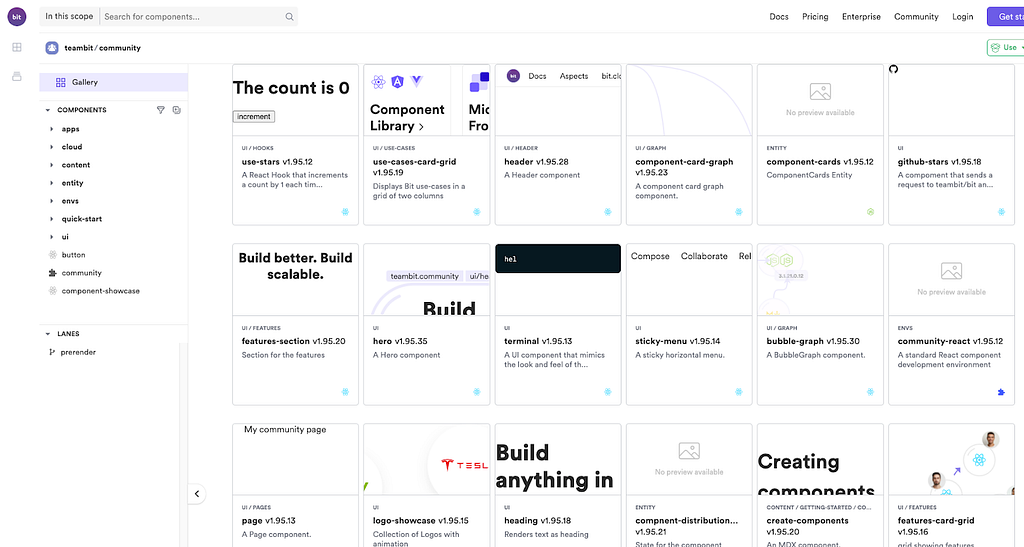Image resolution: width=1024 pixels, height=547 pixels.
Task: Open the features-card-grid card
Action: pyautogui.click(x=952, y=486)
